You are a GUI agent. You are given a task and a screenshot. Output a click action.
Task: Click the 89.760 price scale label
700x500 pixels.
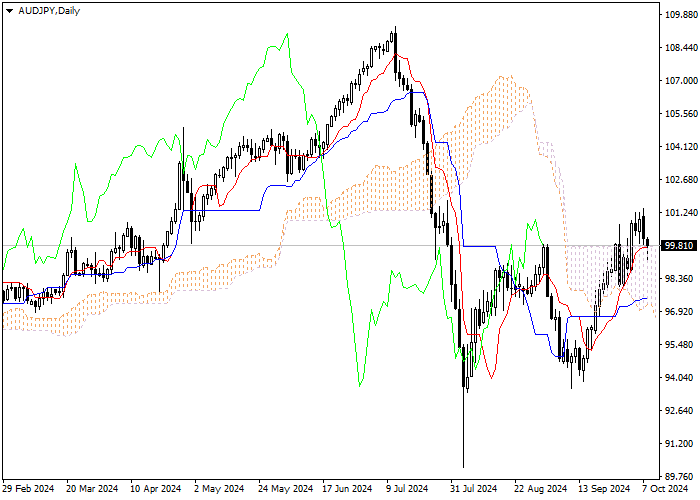pyautogui.click(x=679, y=476)
